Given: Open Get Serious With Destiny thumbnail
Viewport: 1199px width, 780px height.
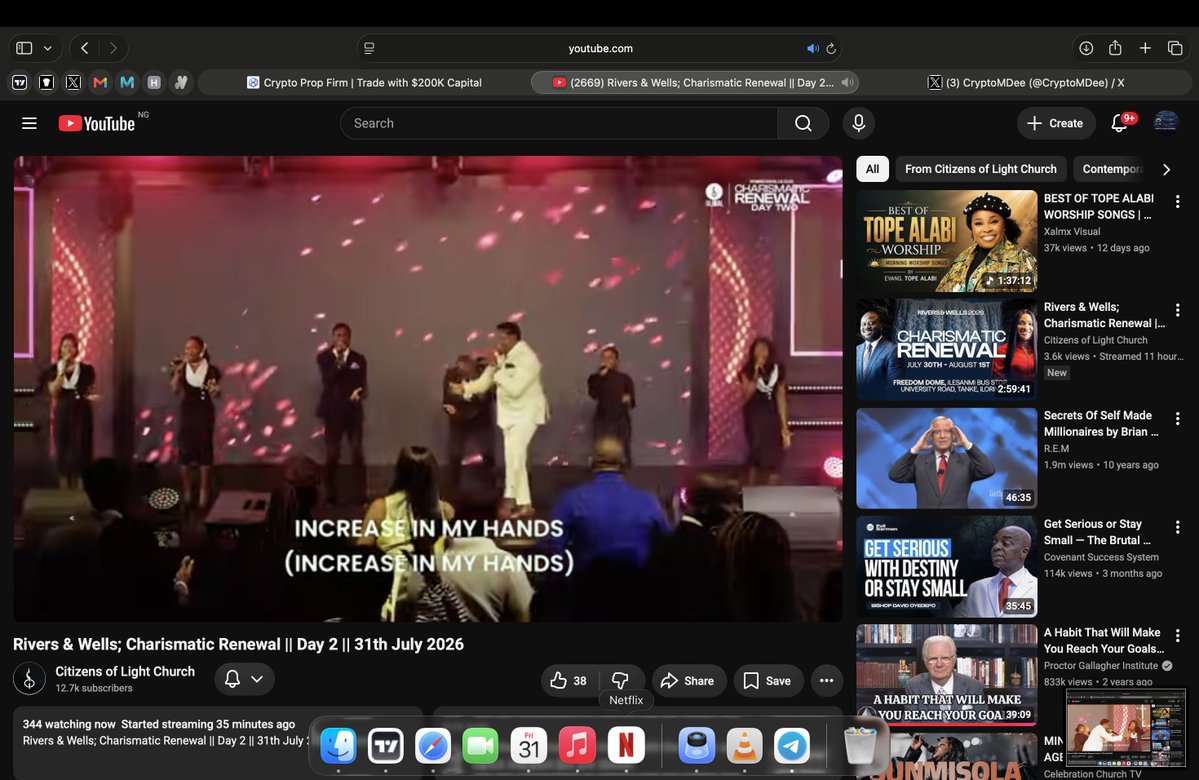Looking at the screenshot, I should [947, 567].
